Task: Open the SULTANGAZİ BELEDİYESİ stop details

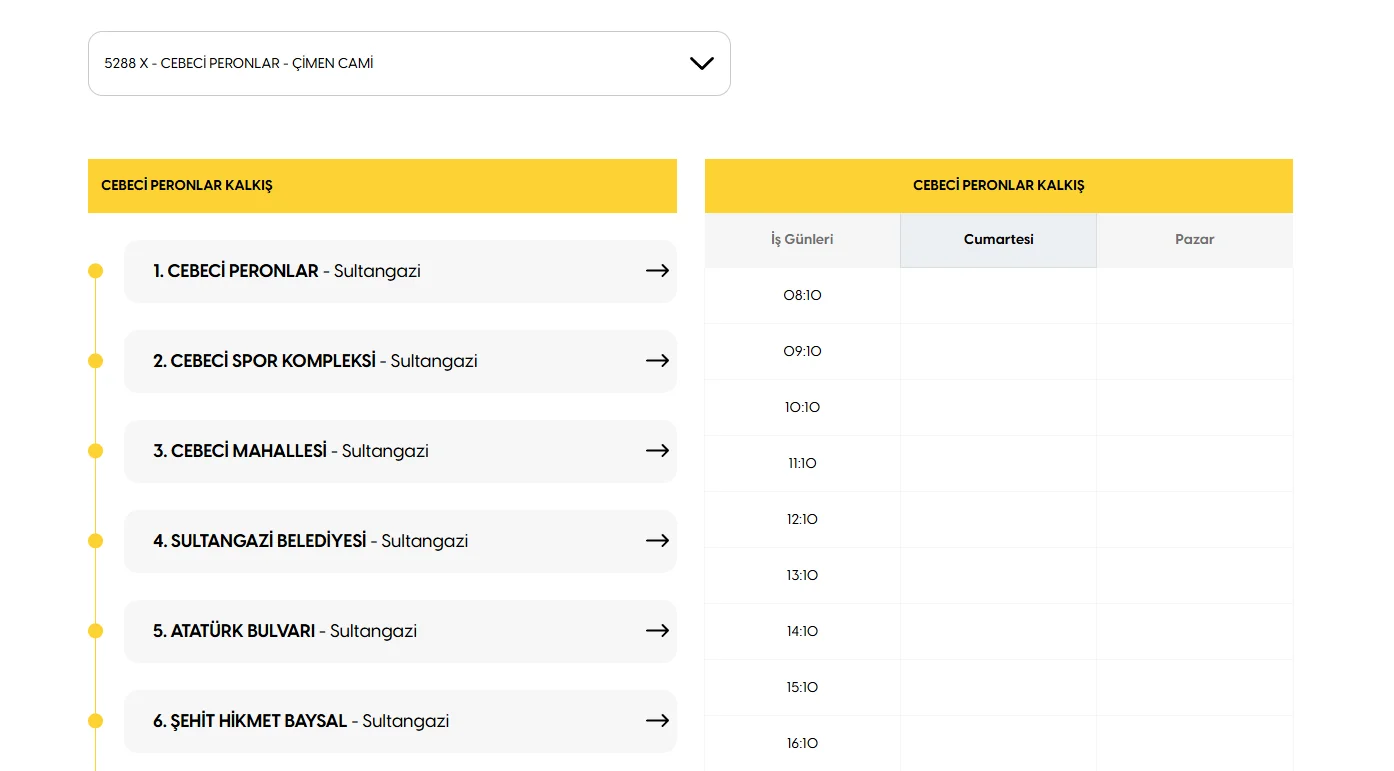Action: click(400, 541)
